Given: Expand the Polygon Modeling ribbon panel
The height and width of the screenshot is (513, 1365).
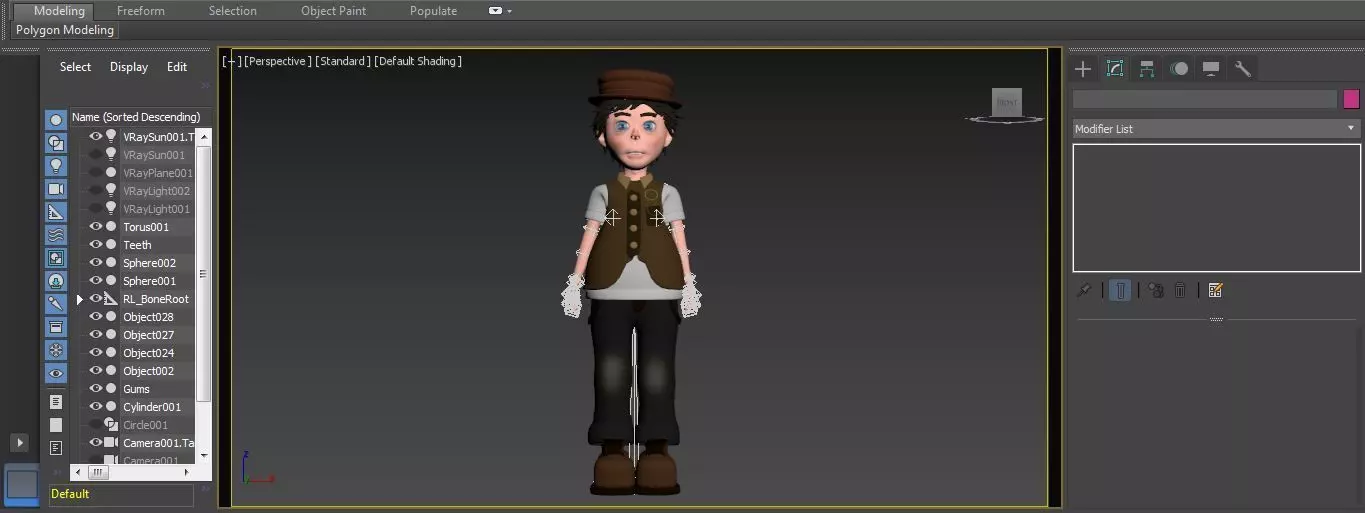Looking at the screenshot, I should click(x=65, y=30).
